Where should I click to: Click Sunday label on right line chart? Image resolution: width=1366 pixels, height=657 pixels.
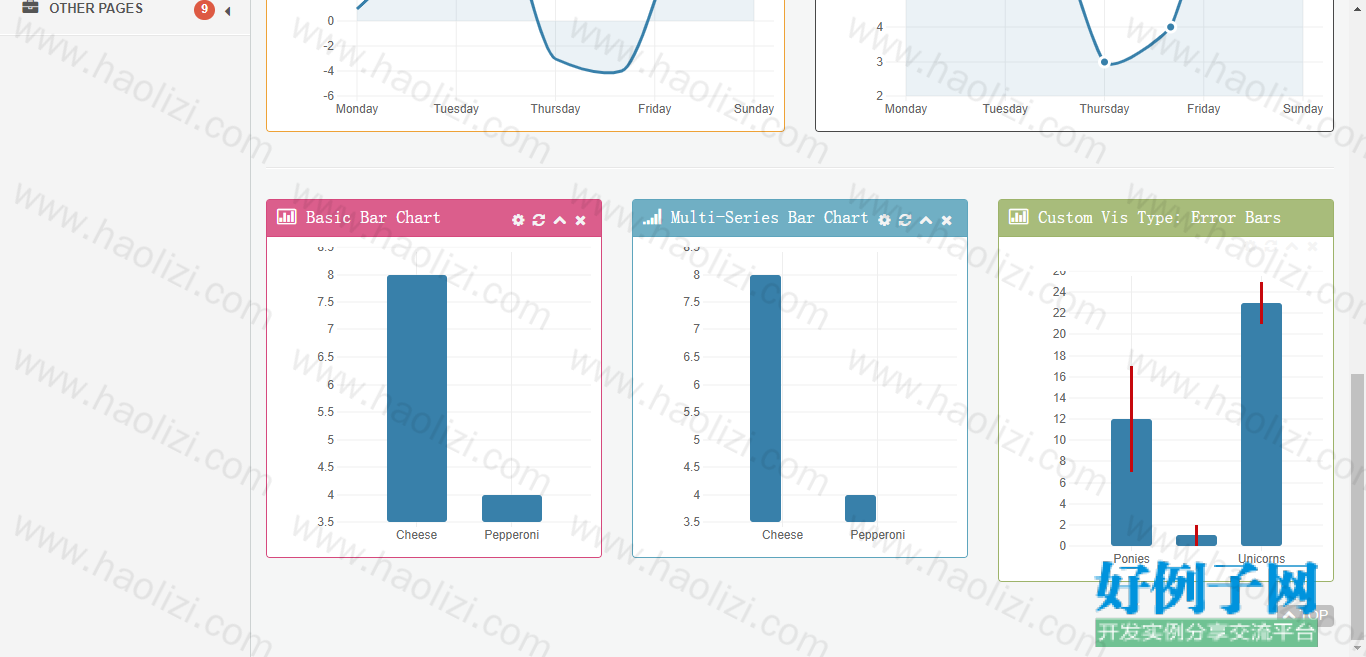1303,109
